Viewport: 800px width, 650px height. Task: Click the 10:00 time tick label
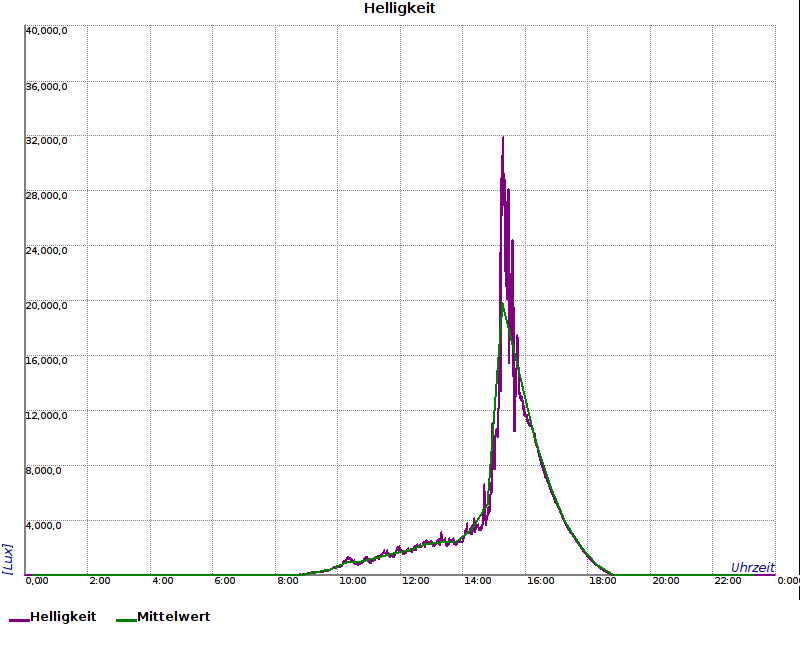[353, 581]
